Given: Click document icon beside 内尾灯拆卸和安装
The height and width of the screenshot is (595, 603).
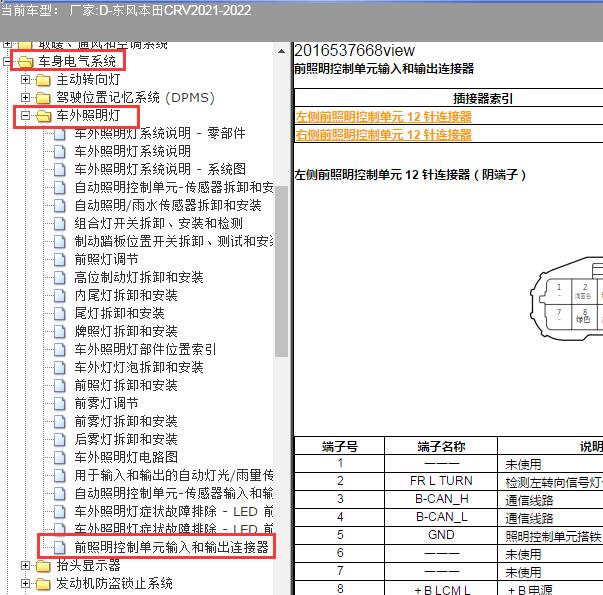Looking at the screenshot, I should pos(60,296).
